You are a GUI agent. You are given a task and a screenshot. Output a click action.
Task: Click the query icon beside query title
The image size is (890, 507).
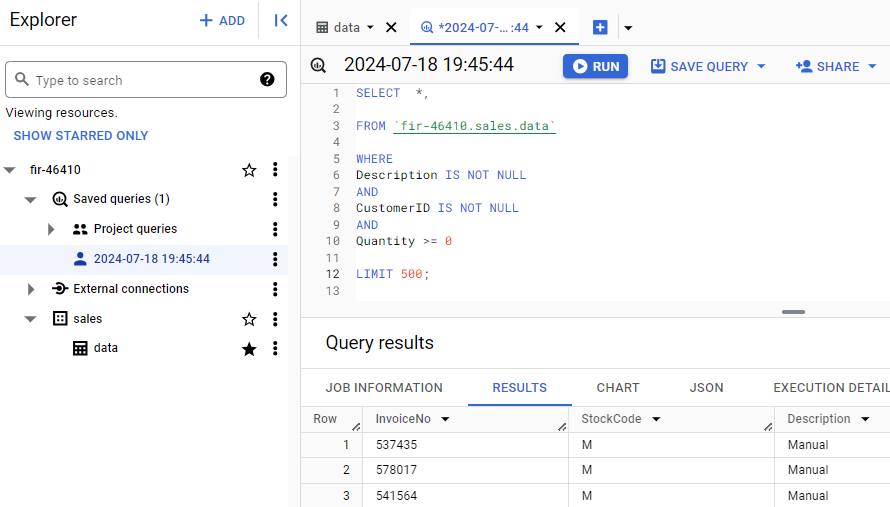(x=318, y=66)
